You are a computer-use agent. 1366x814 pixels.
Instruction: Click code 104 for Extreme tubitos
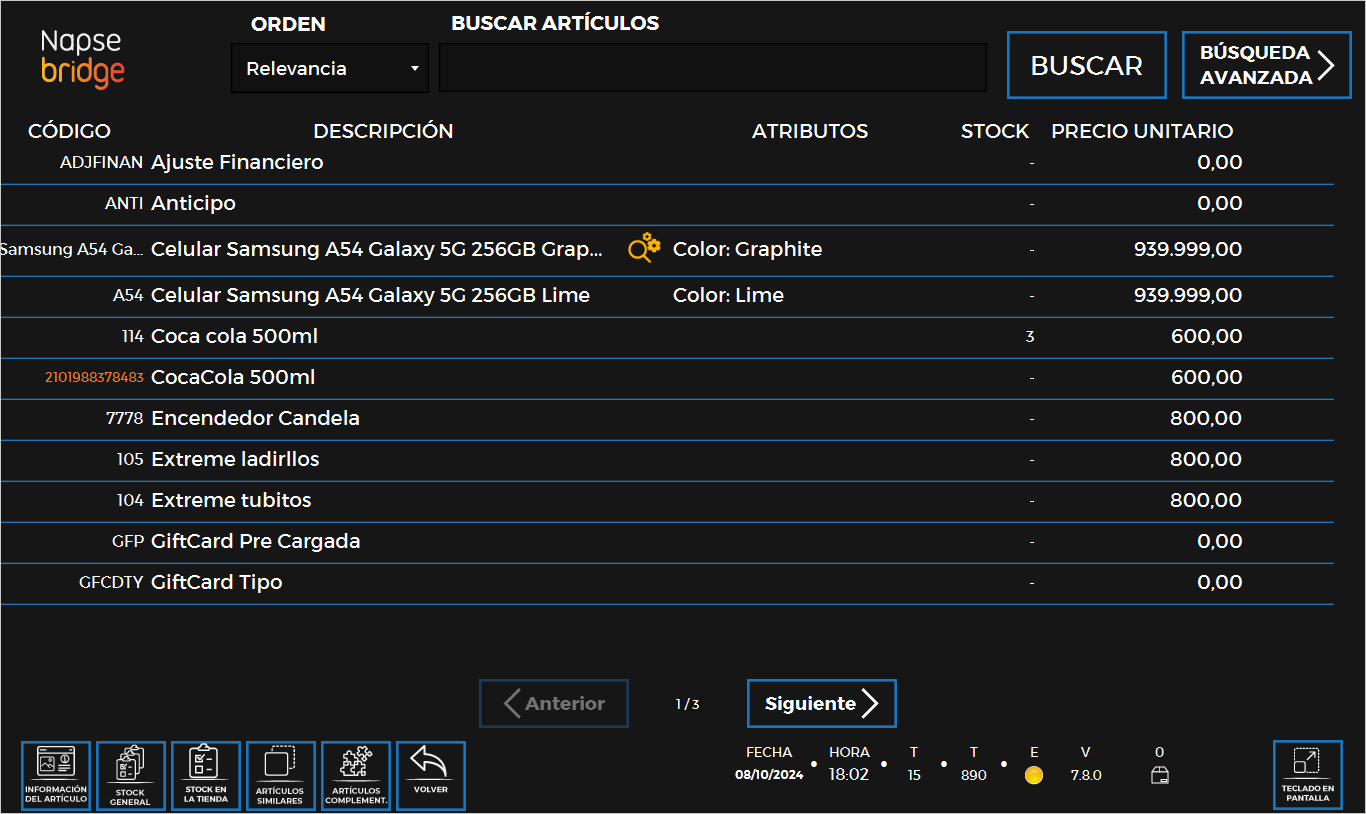pos(131,500)
